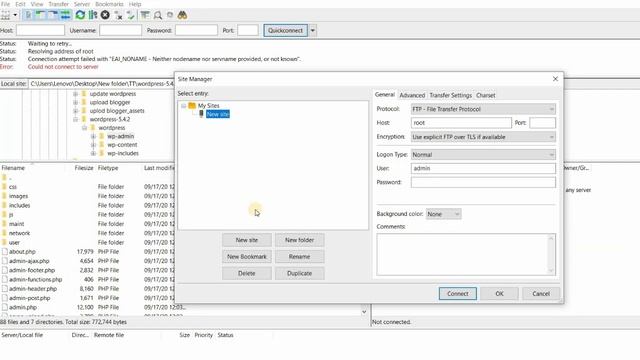The image size is (640, 360).
Task: Click the Connect button
Action: point(458,293)
